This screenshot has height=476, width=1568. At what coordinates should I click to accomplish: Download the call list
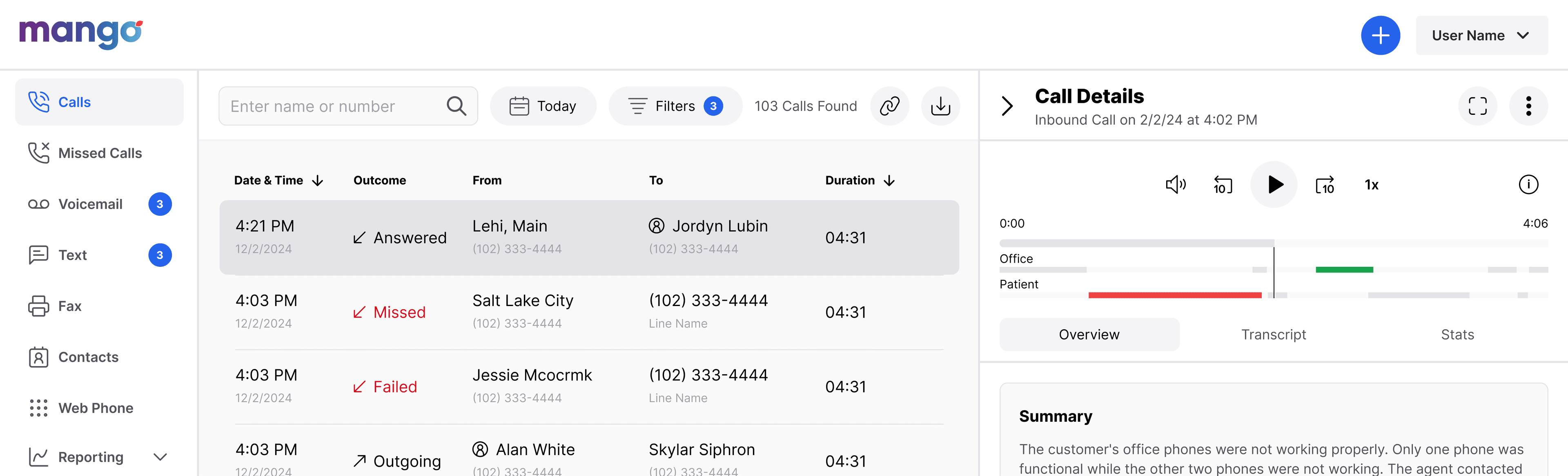pyautogui.click(x=940, y=106)
